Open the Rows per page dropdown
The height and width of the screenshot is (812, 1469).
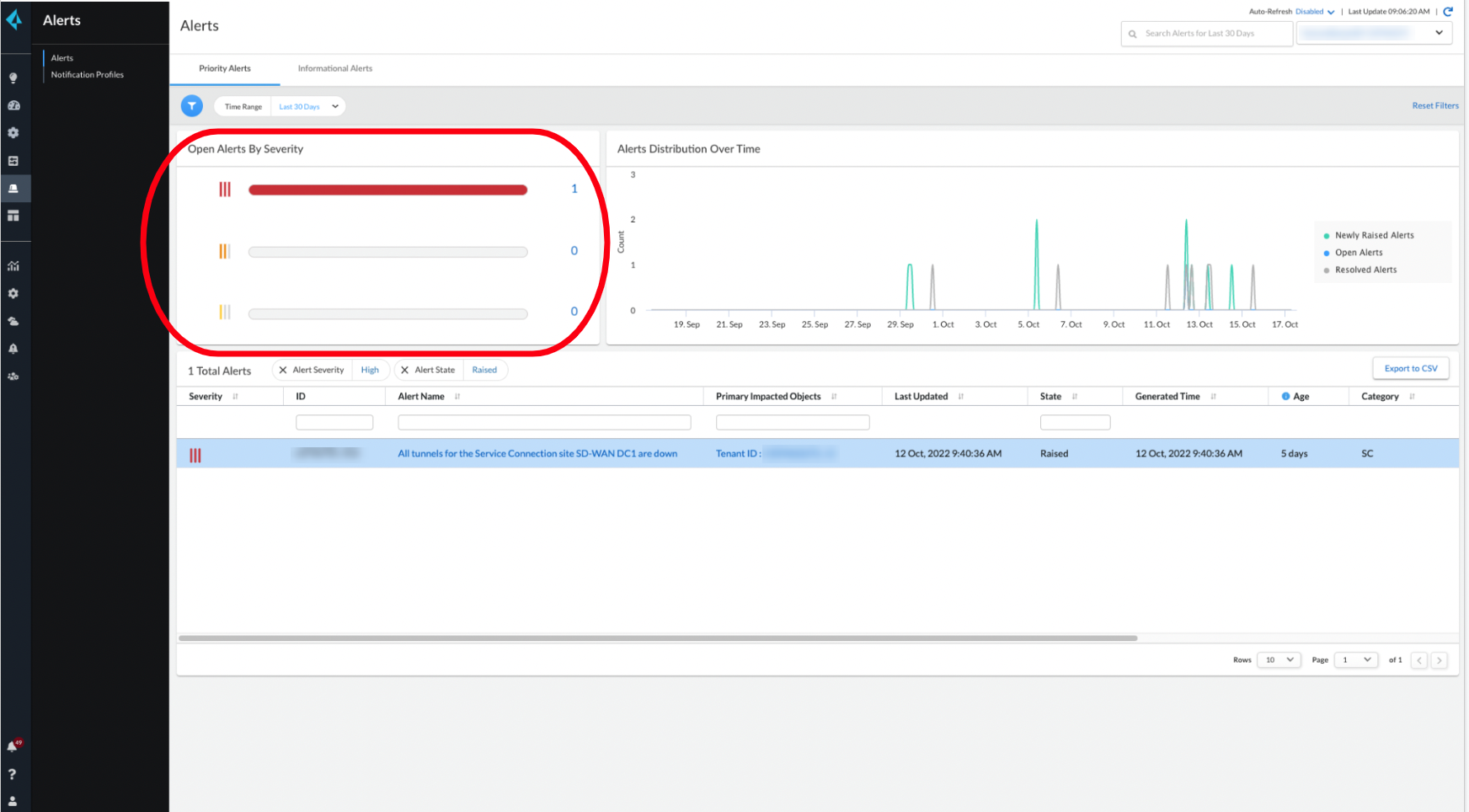pos(1279,660)
